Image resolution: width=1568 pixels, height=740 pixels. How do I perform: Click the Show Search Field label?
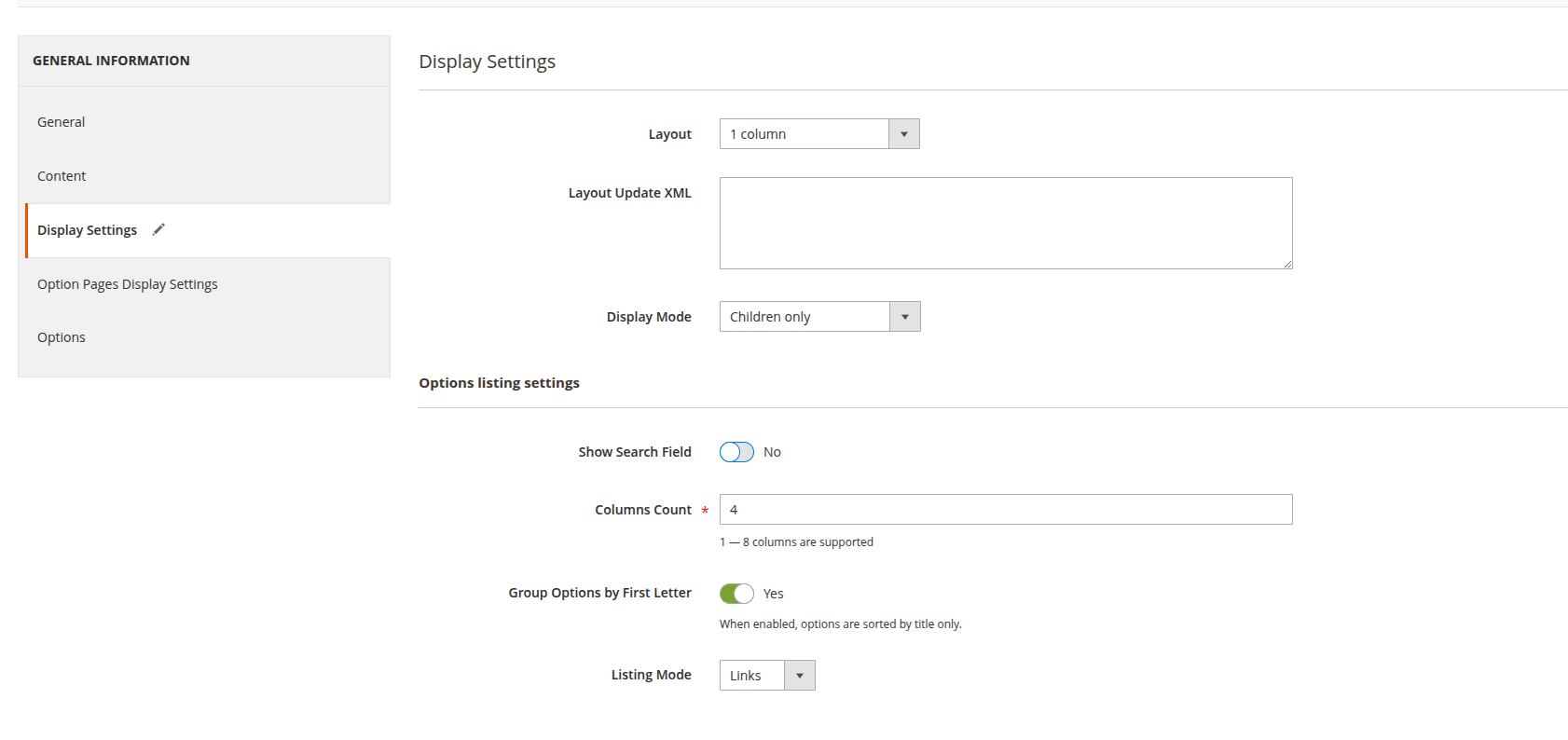pos(635,452)
